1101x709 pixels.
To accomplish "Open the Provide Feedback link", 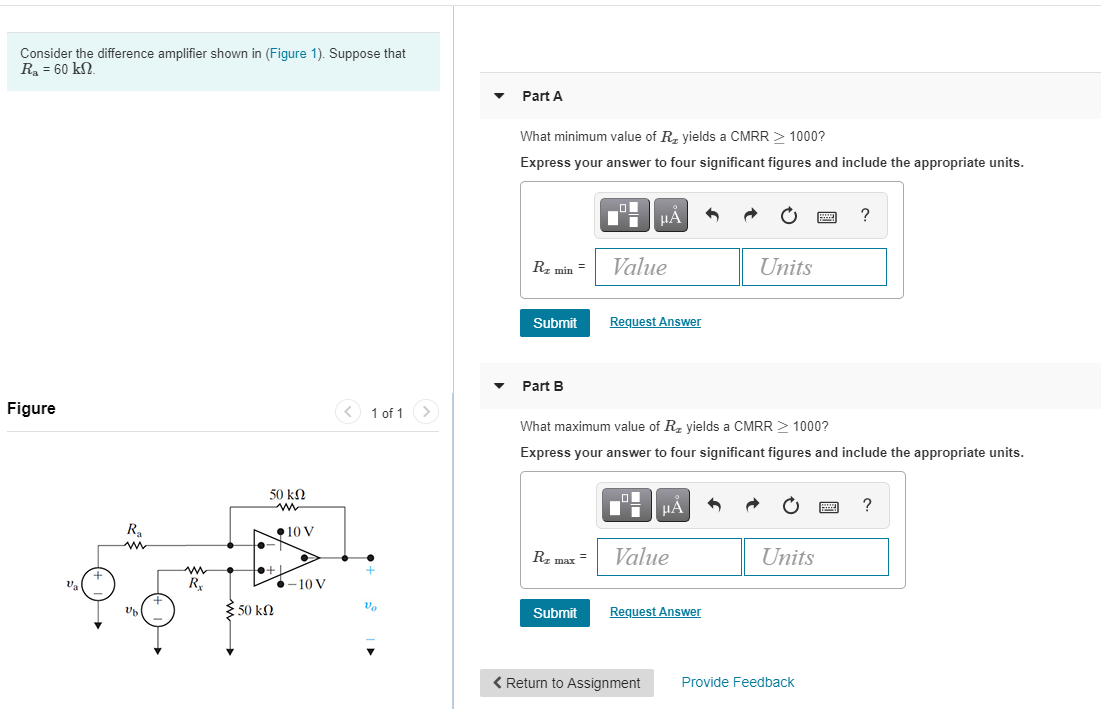I will [x=737, y=681].
